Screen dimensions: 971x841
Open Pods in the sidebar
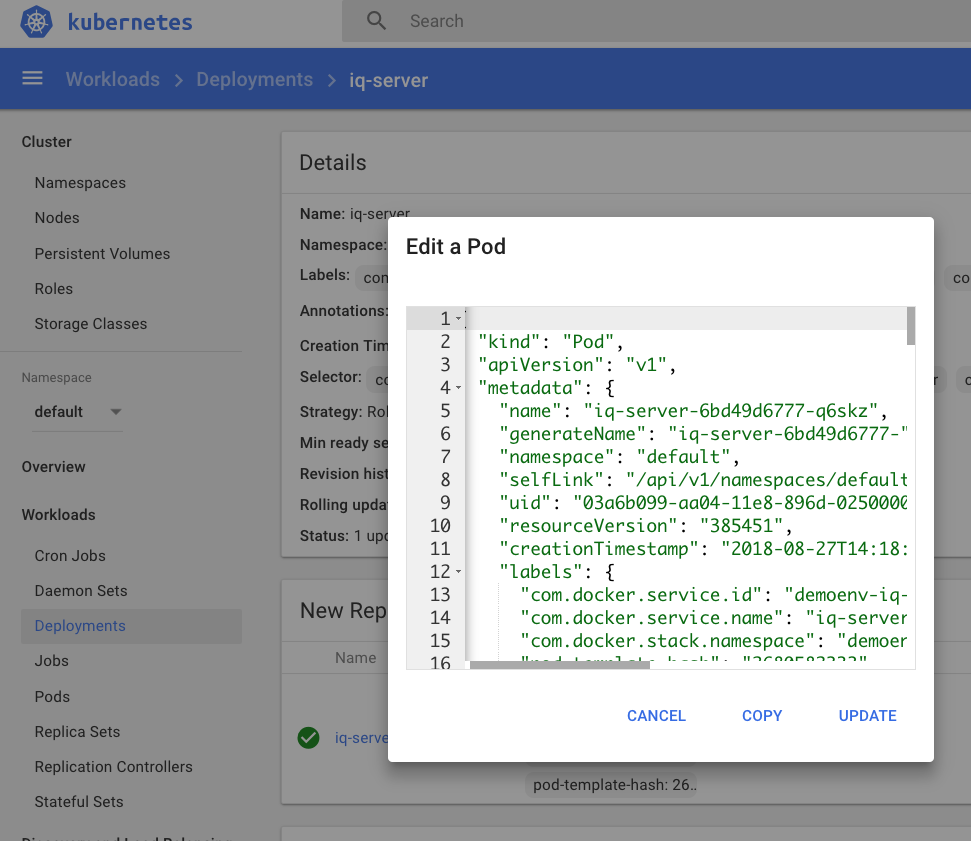(x=52, y=696)
